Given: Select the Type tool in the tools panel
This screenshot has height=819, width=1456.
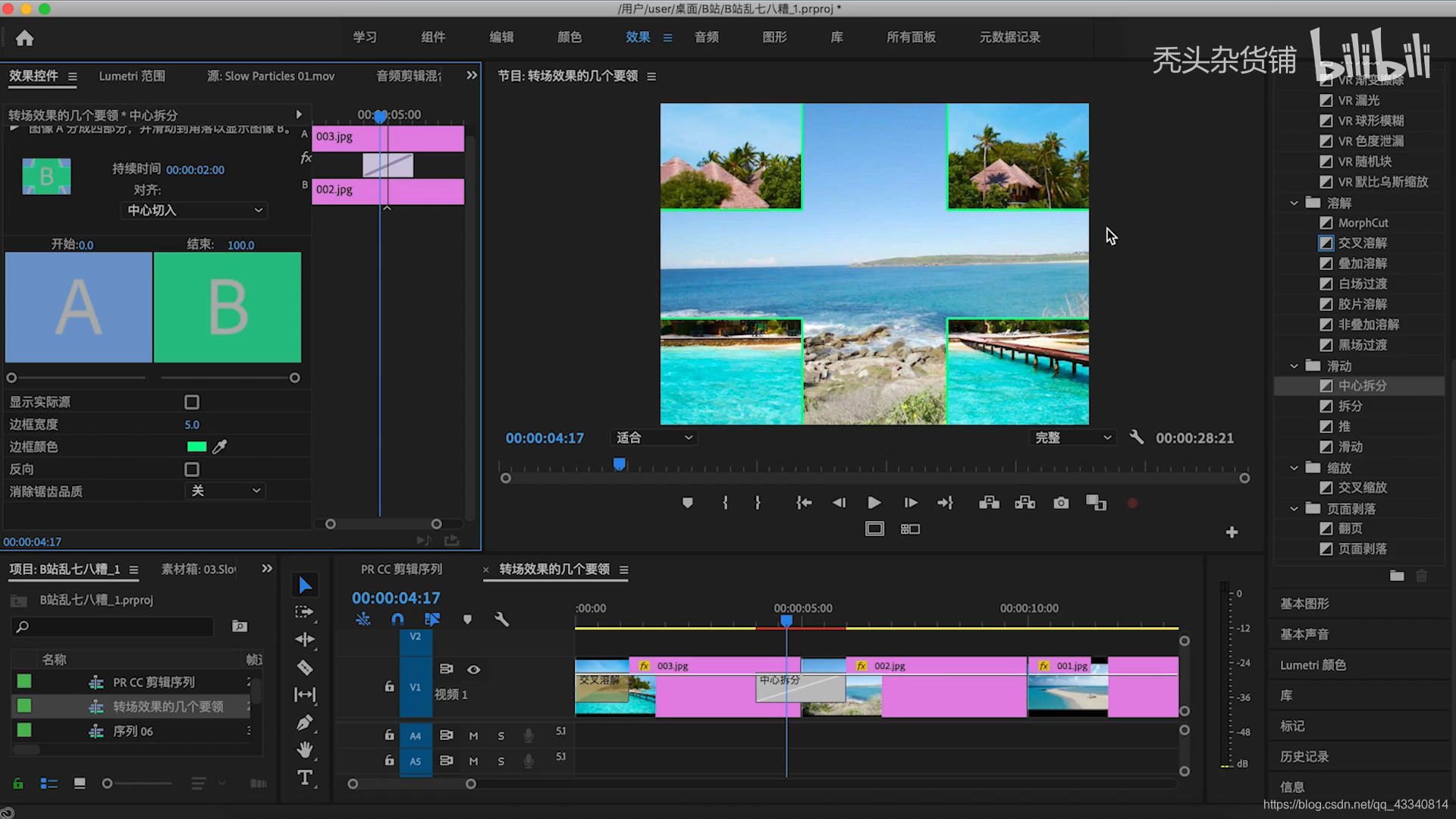Looking at the screenshot, I should click(x=305, y=777).
